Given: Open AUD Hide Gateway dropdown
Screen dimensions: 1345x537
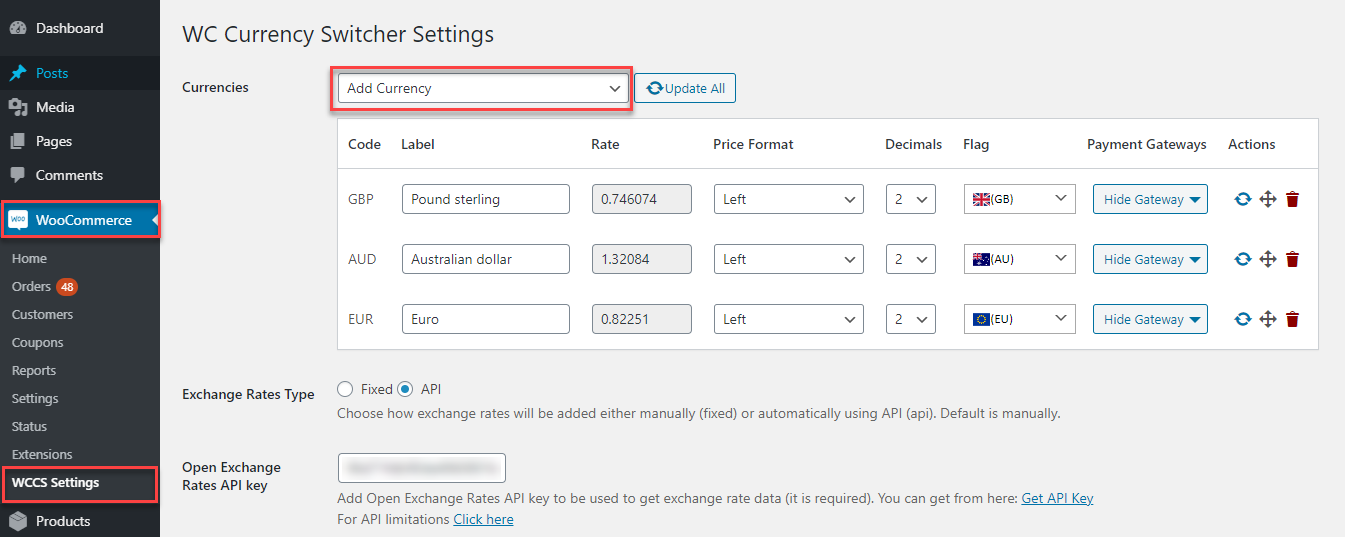Looking at the screenshot, I should pyautogui.click(x=1150, y=259).
